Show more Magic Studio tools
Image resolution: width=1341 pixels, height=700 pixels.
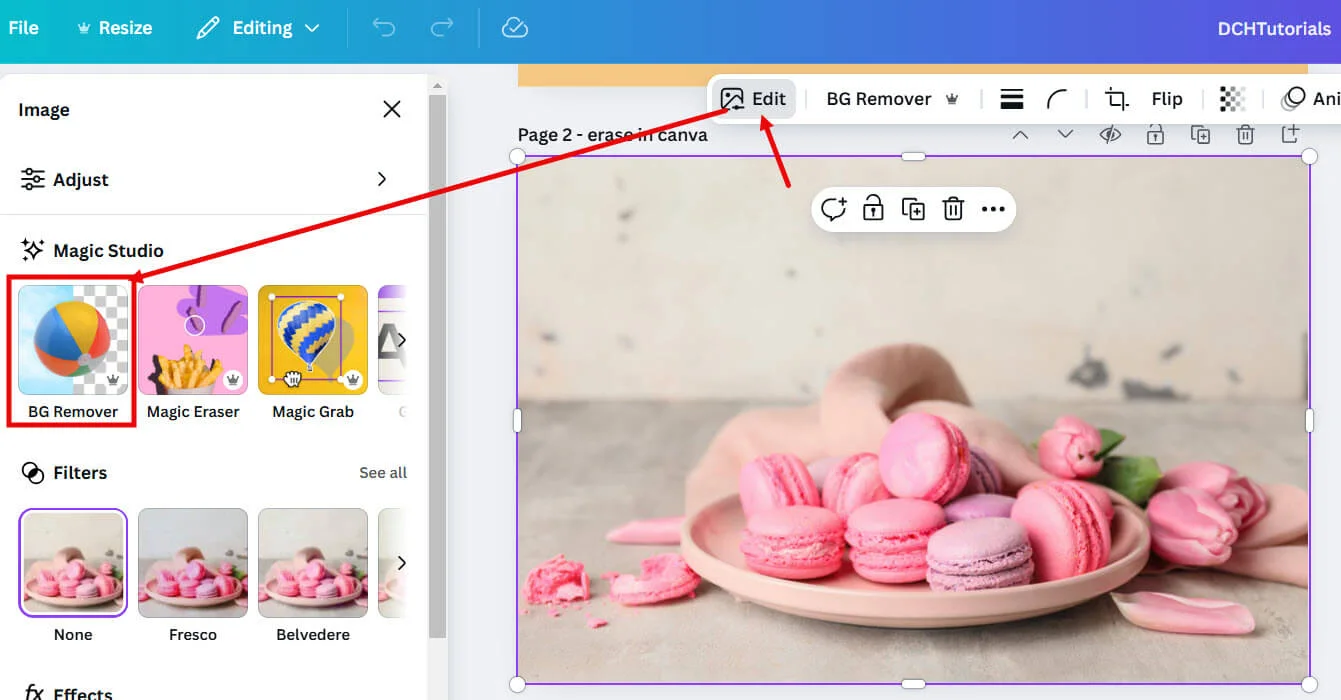tap(401, 340)
